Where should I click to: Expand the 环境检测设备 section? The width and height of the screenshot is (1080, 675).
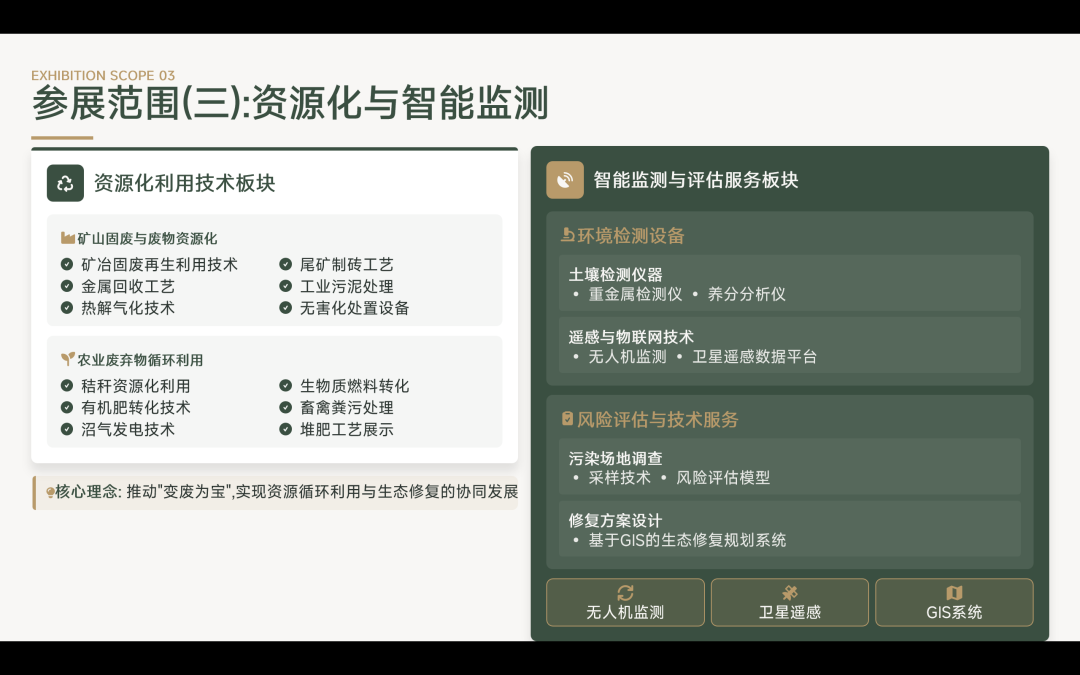coord(622,236)
